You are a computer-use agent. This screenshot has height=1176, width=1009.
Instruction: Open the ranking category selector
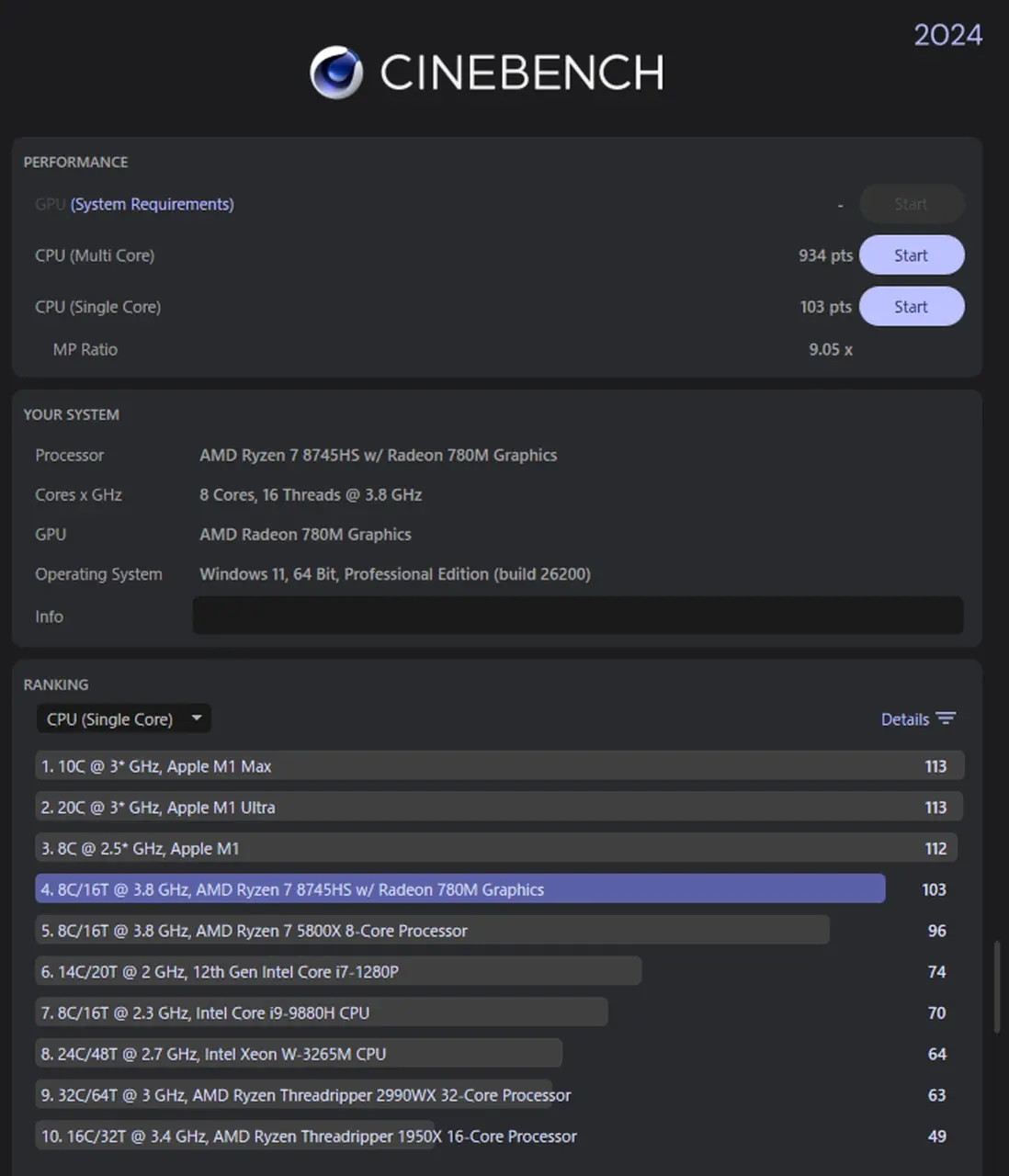(x=123, y=718)
